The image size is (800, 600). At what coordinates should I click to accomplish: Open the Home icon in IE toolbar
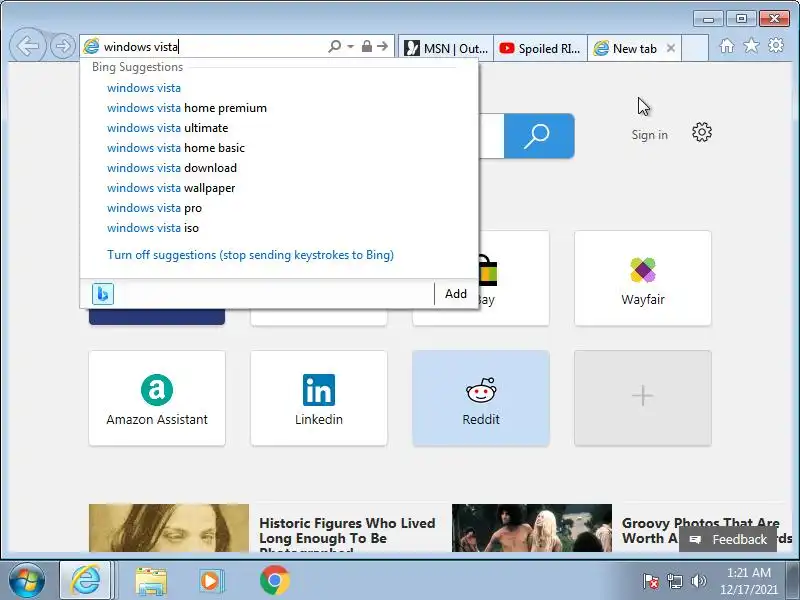click(727, 46)
